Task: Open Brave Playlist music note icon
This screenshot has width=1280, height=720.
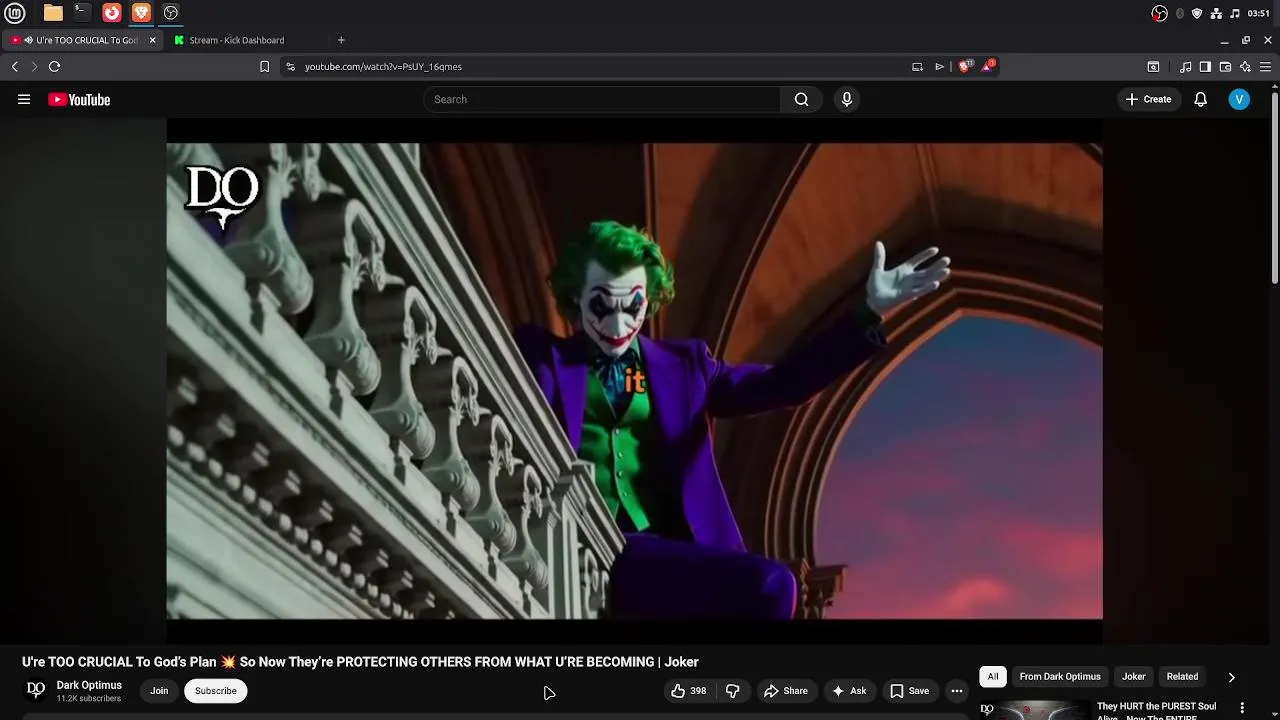Action: point(1185,67)
